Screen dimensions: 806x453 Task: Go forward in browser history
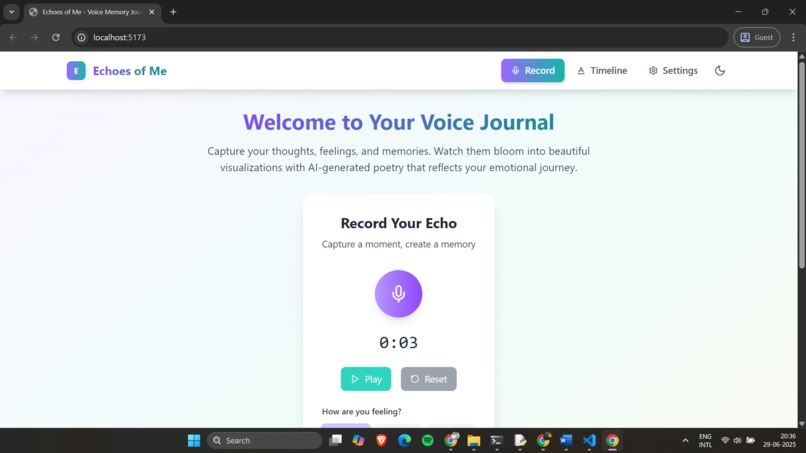click(x=34, y=37)
